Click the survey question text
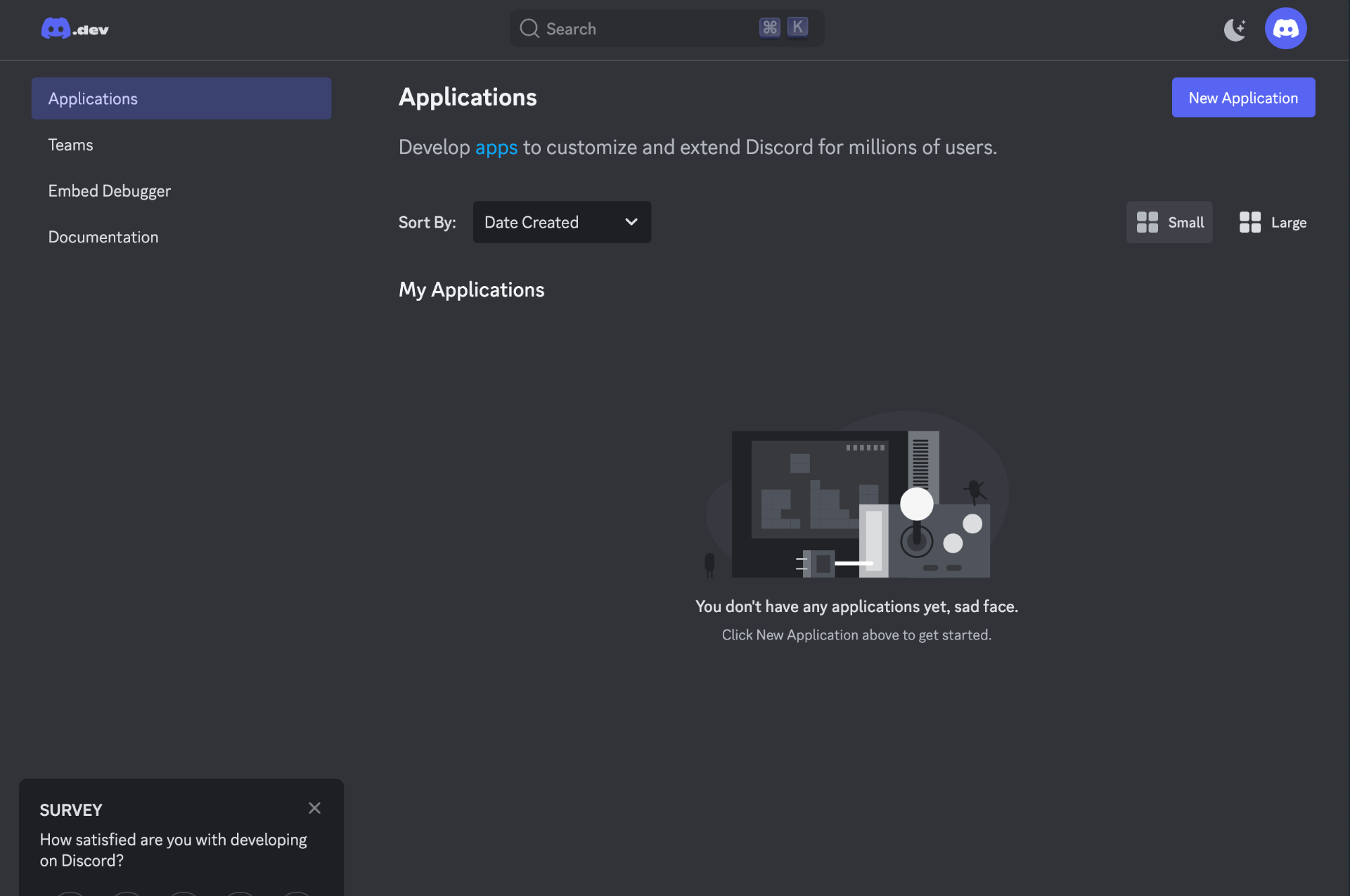 click(174, 850)
